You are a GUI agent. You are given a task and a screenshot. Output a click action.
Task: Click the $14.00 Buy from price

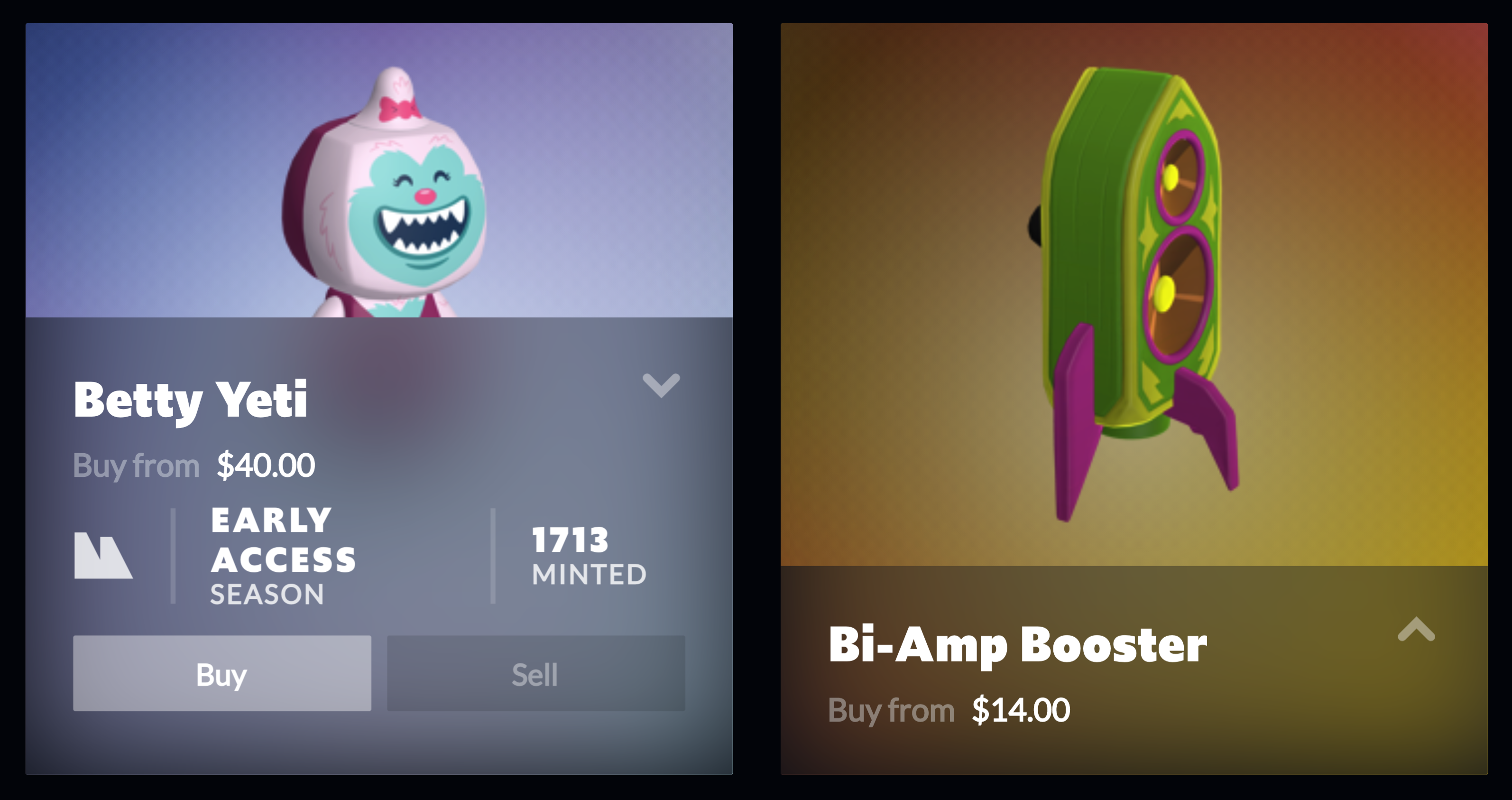tap(1021, 710)
